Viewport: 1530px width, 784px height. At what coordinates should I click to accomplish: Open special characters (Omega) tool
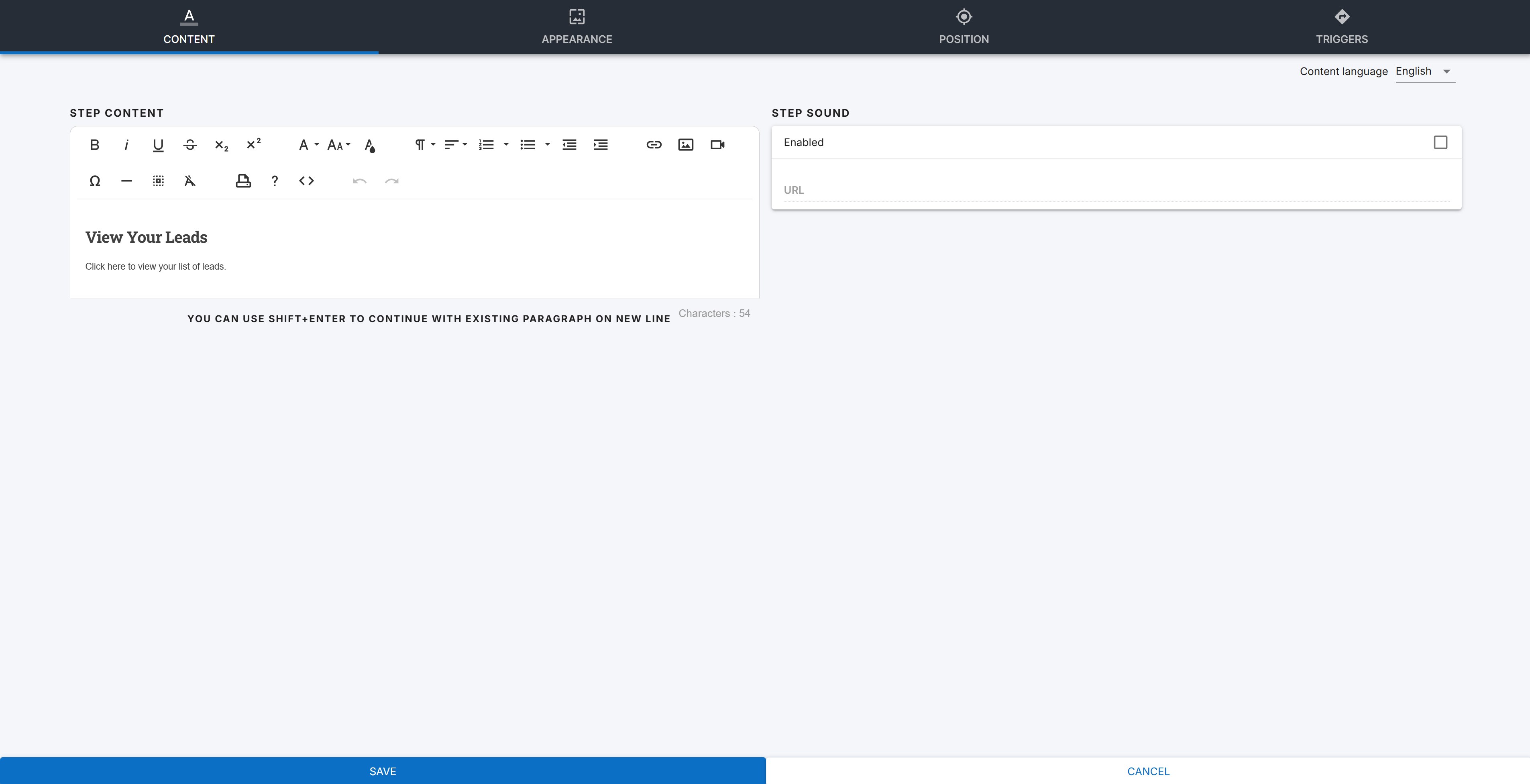(94, 181)
